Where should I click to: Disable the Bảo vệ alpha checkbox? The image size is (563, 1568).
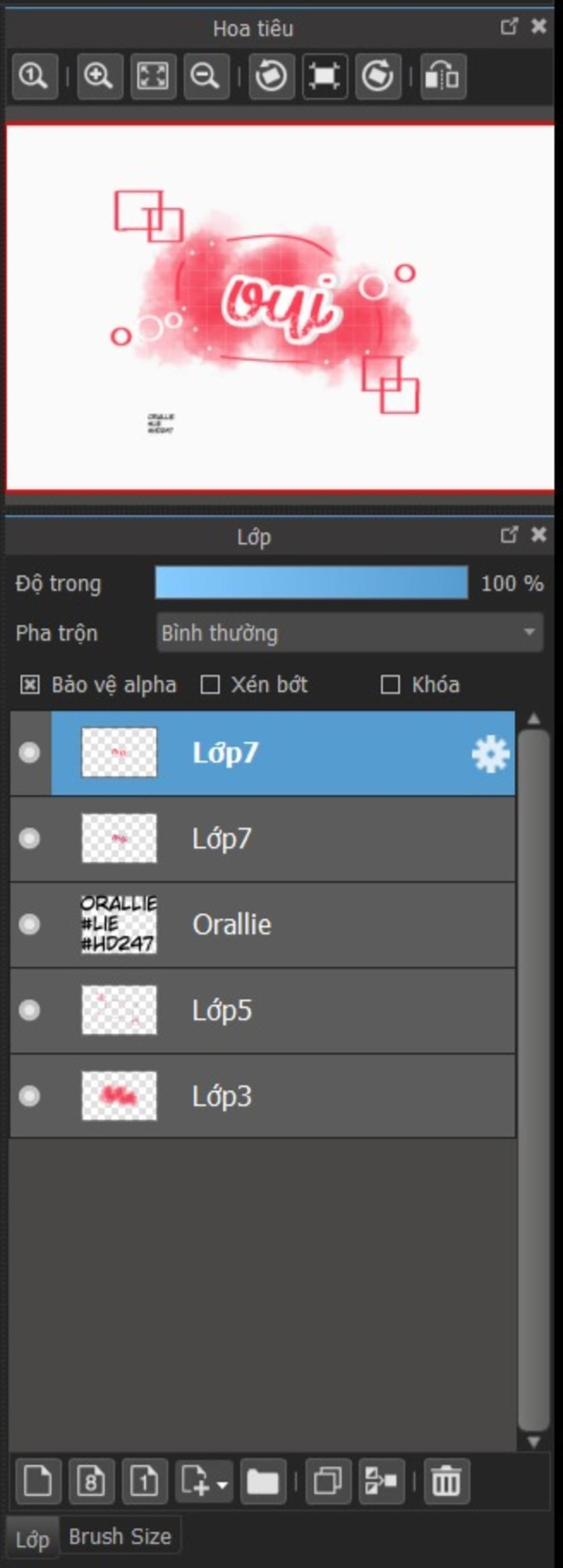pos(30,685)
